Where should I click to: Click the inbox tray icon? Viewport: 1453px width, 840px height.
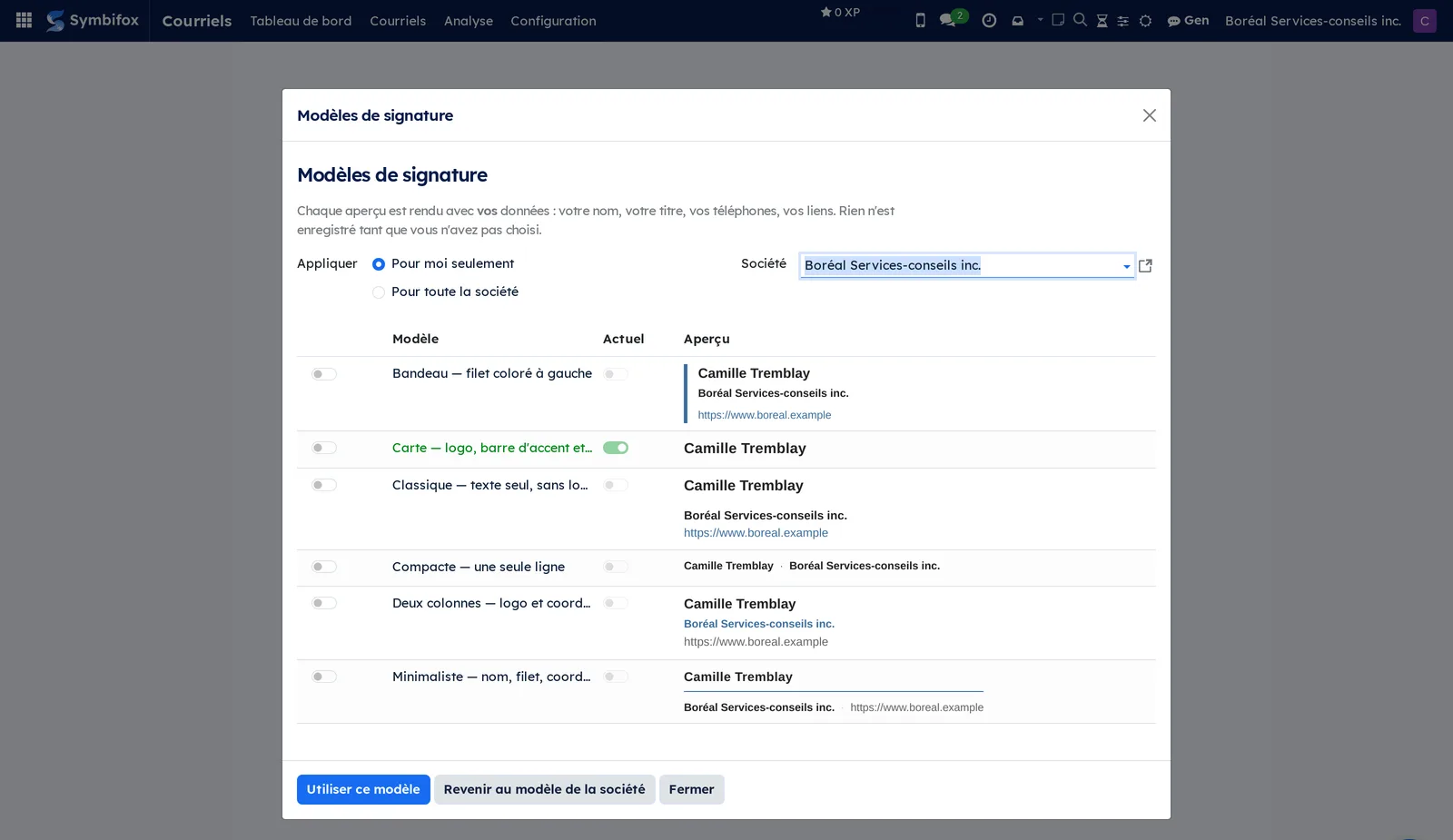coord(1017,20)
